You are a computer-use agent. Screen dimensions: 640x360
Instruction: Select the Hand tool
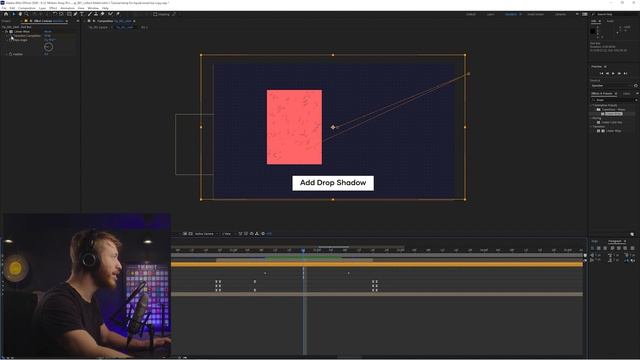click(20, 14)
